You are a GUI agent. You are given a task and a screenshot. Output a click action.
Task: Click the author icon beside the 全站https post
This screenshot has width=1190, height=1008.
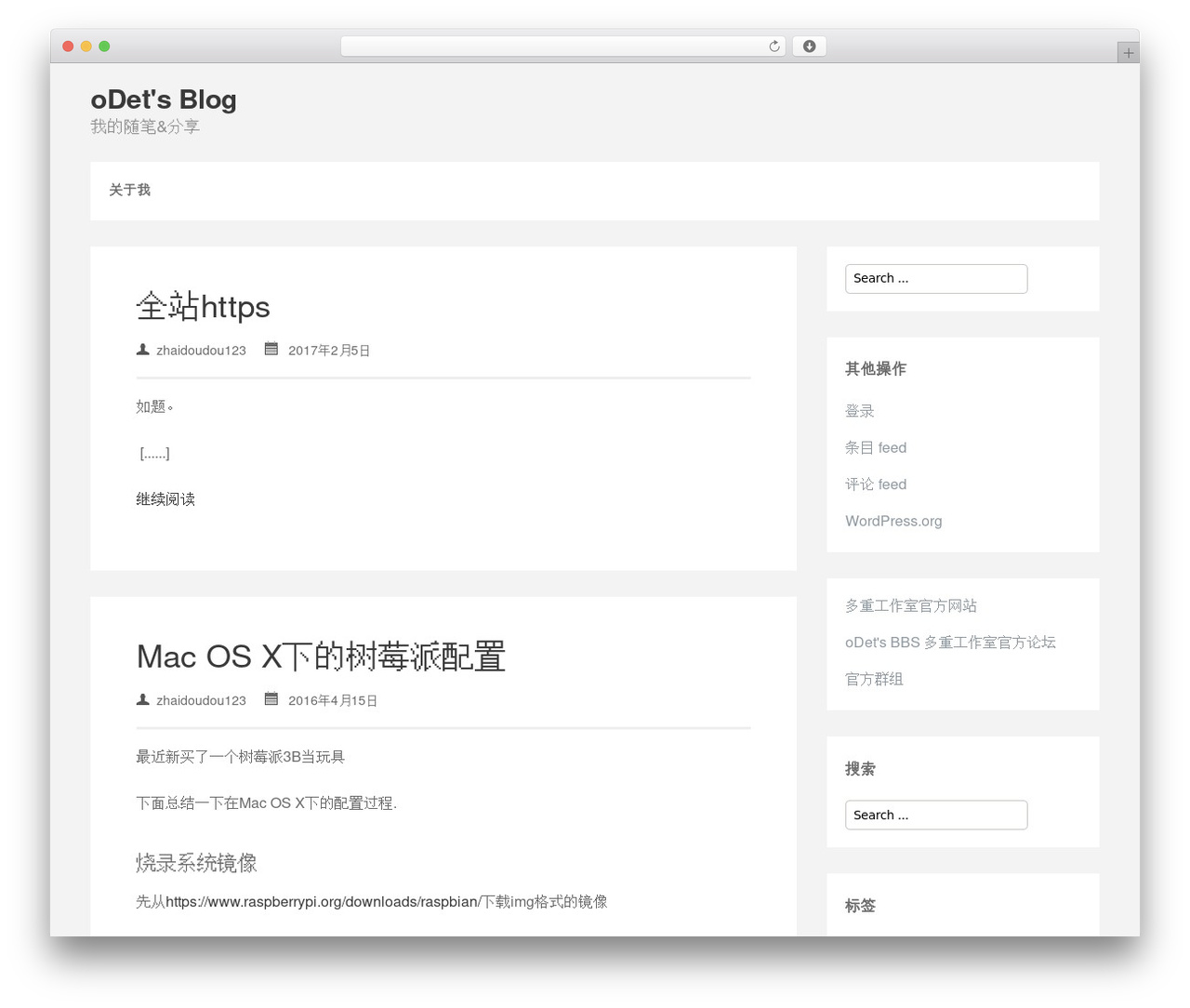point(143,350)
